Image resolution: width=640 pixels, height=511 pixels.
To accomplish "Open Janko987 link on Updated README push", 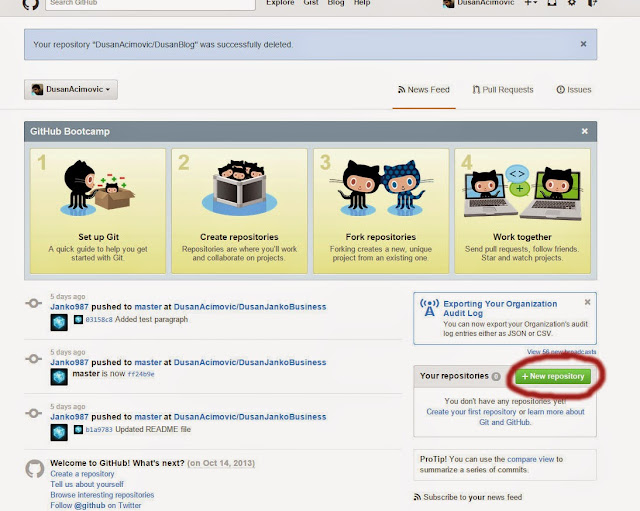I will click(69, 417).
